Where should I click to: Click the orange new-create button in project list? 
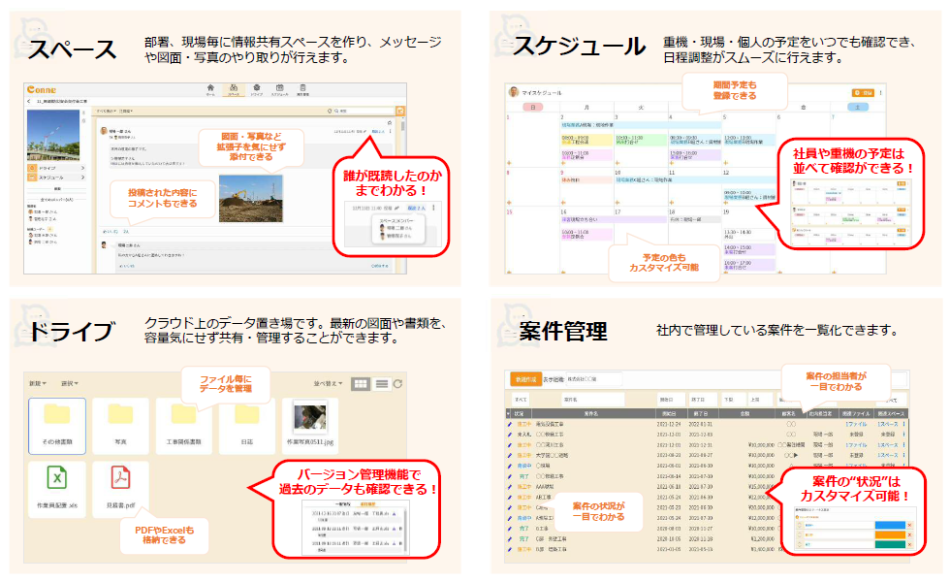point(523,380)
